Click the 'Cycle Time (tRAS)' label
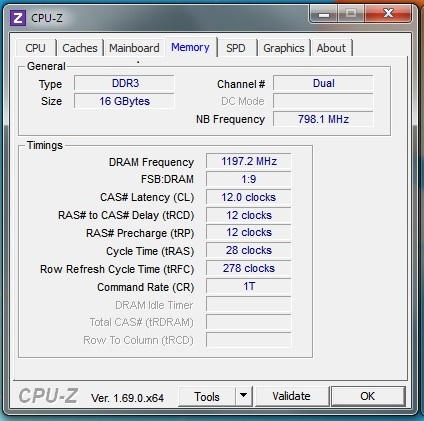The image size is (424, 421). point(150,251)
